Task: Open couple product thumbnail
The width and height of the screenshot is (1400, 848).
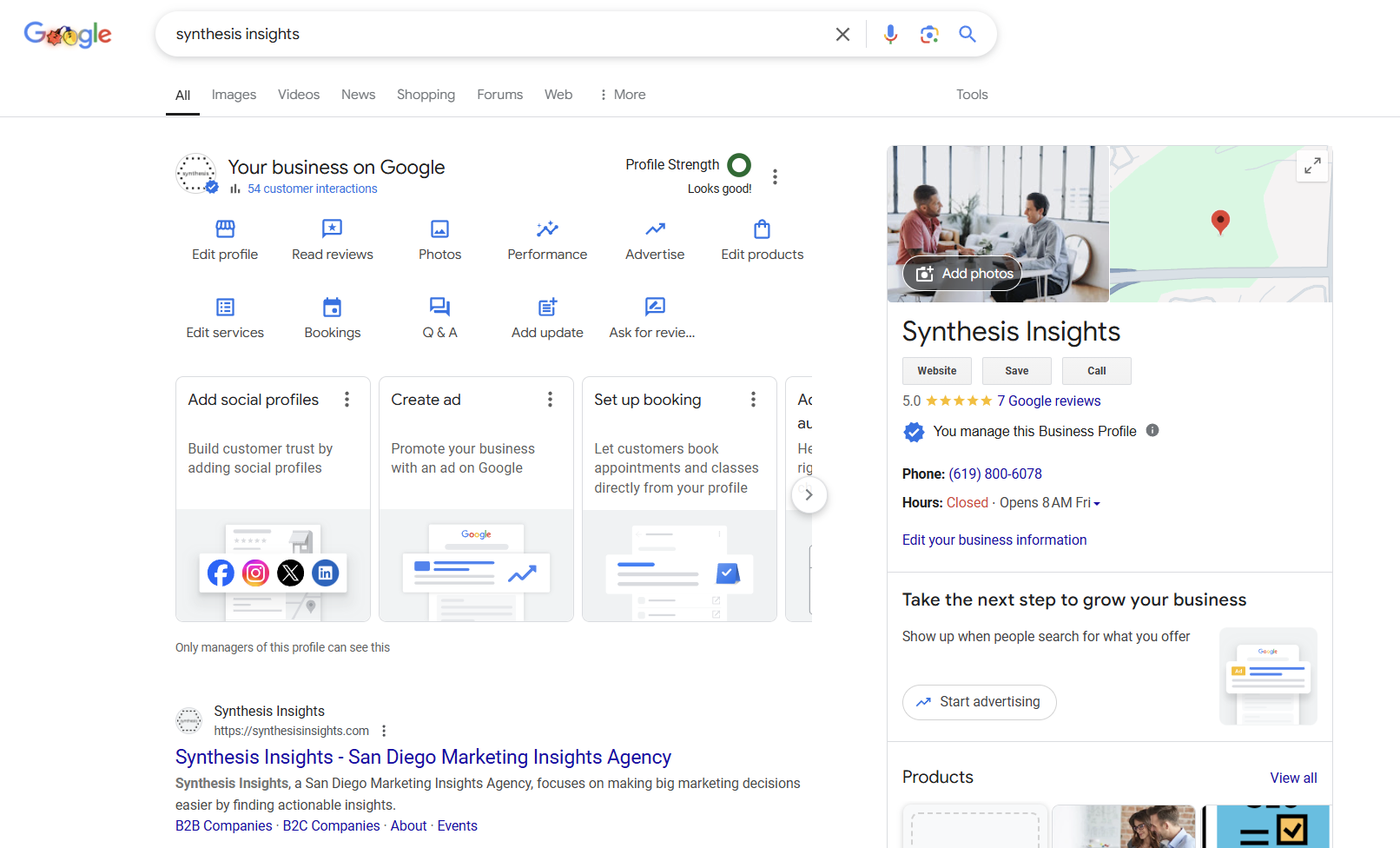Action: click(1124, 826)
